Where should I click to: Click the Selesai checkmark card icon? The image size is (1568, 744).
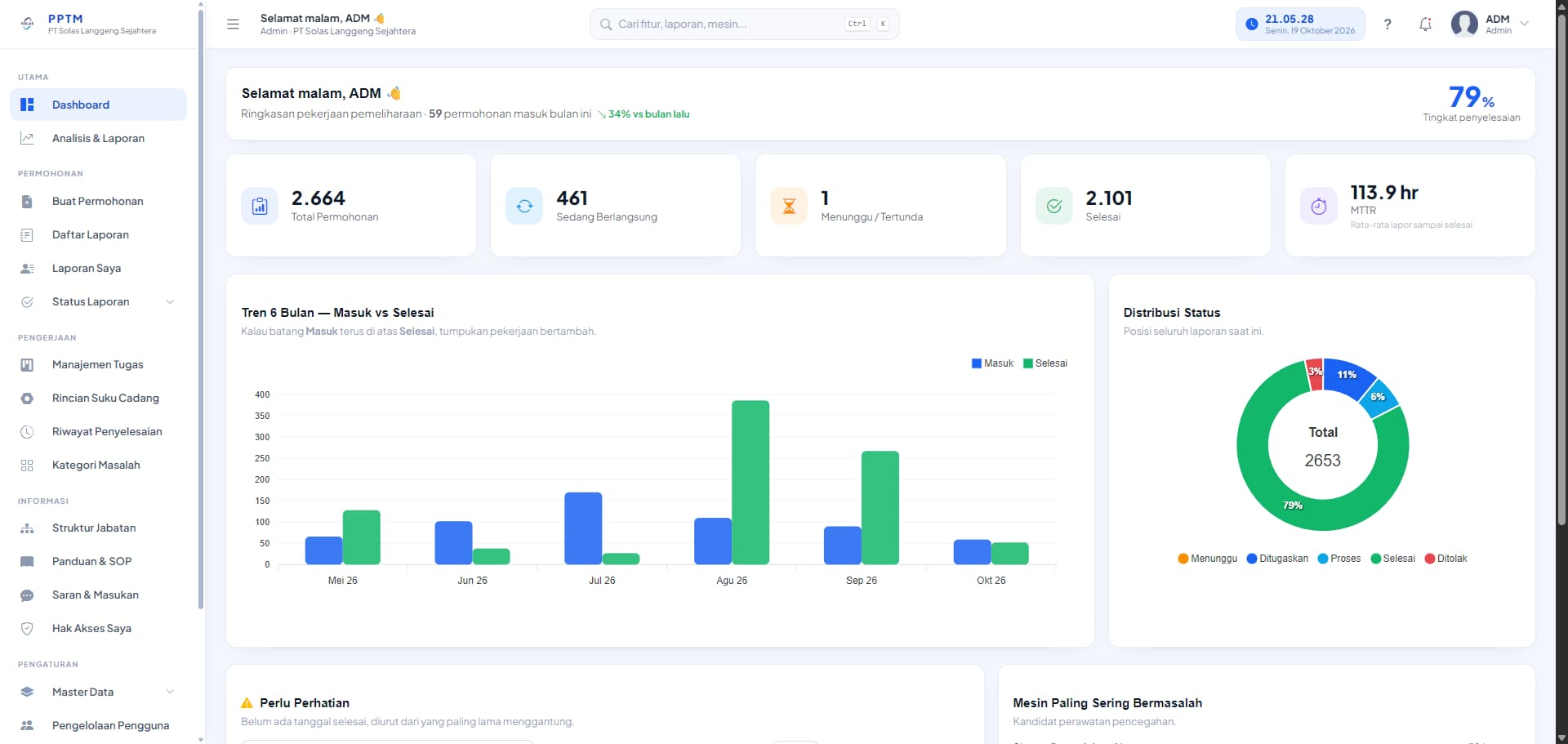[x=1054, y=206]
